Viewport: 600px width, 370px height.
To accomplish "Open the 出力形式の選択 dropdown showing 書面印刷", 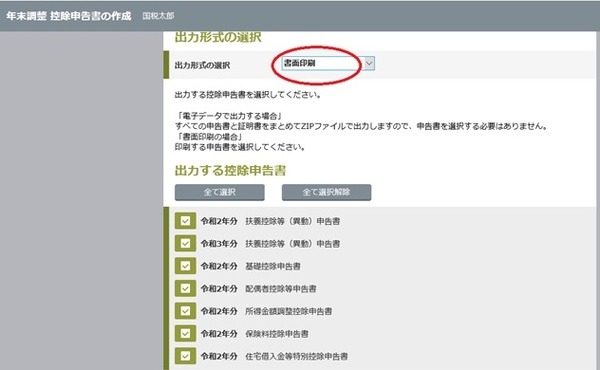I will click(328, 64).
